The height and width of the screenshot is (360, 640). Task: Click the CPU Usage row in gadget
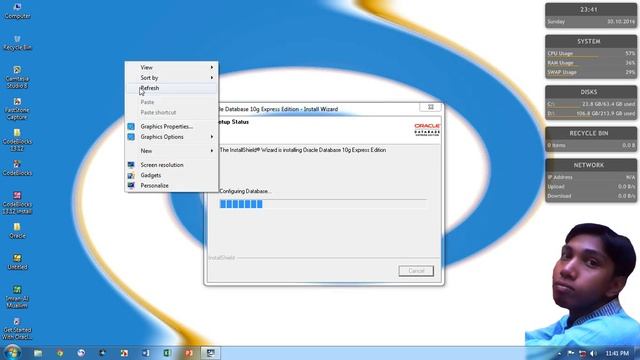(x=590, y=53)
